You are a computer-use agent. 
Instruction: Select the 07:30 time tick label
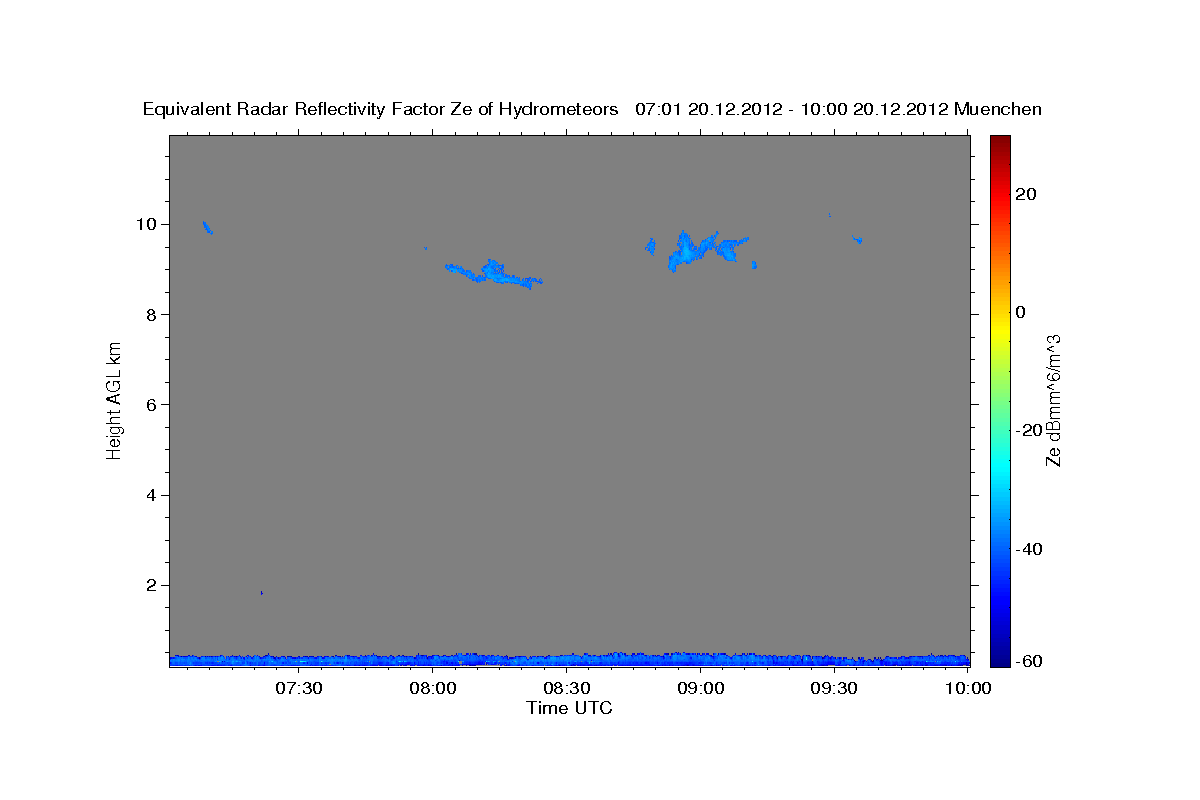(x=299, y=689)
